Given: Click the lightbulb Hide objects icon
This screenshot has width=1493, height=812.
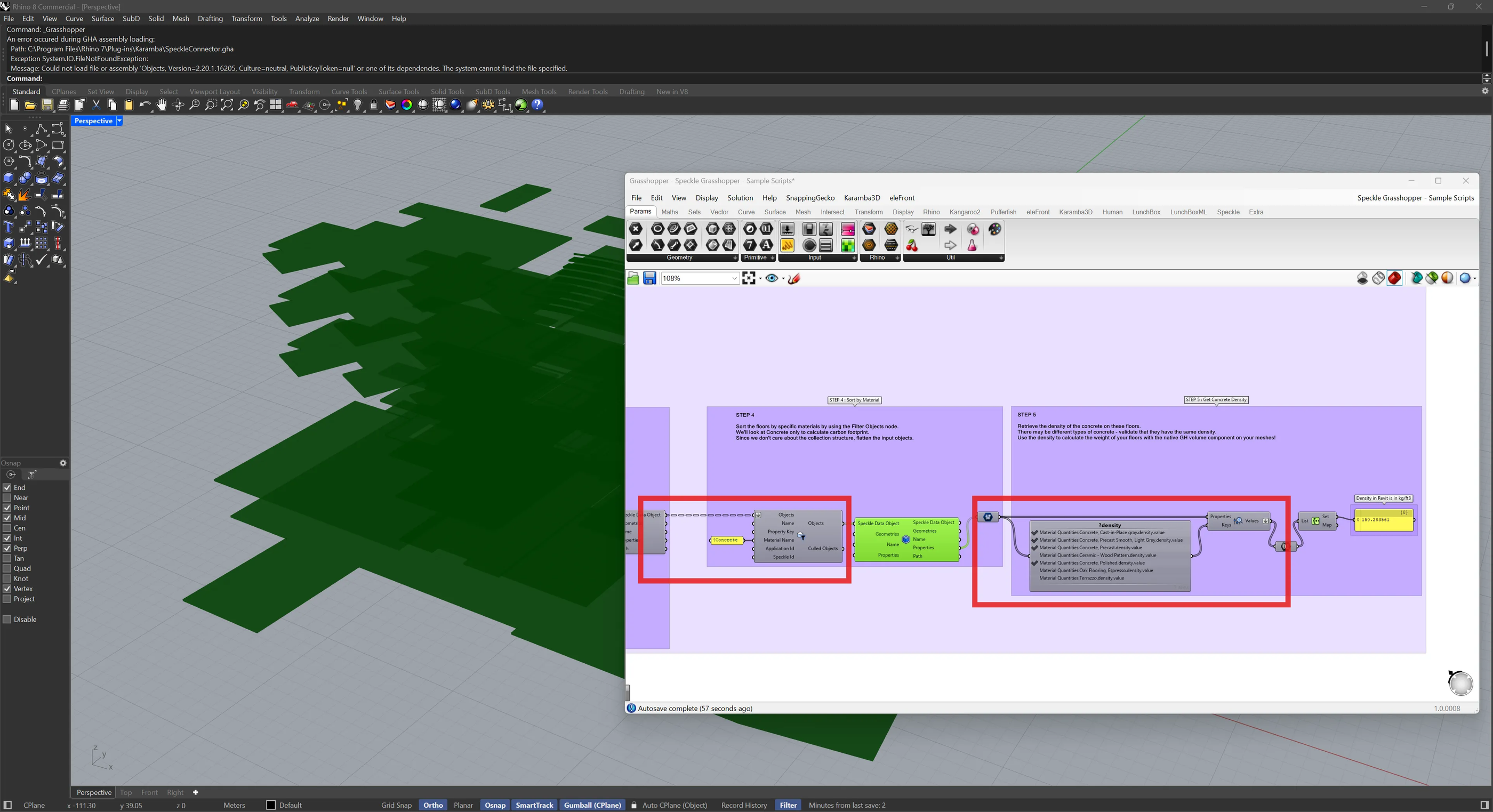Looking at the screenshot, I should coord(358,105).
